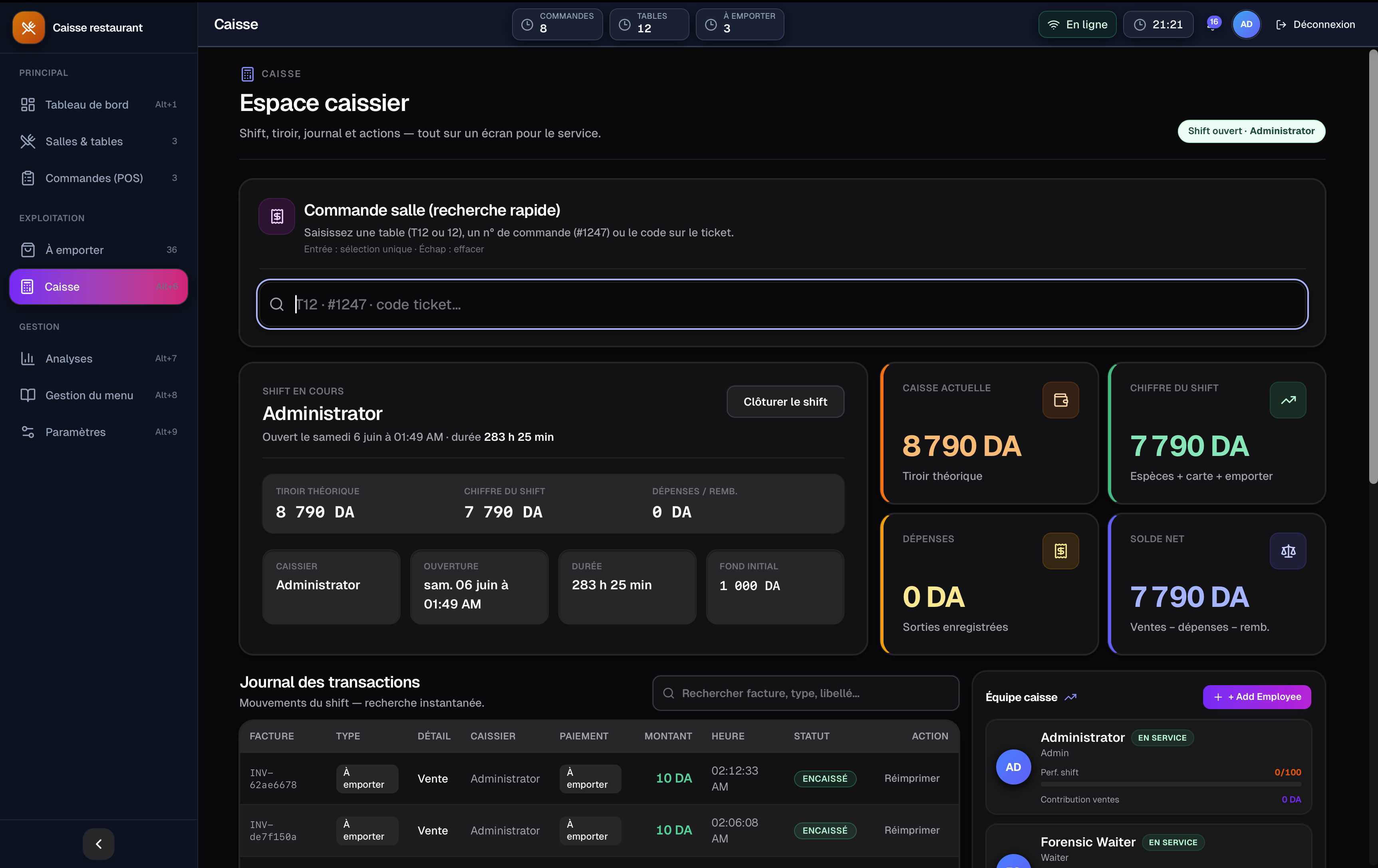Click the Forensic Waiter employee name
1378x868 pixels.
[1088, 842]
